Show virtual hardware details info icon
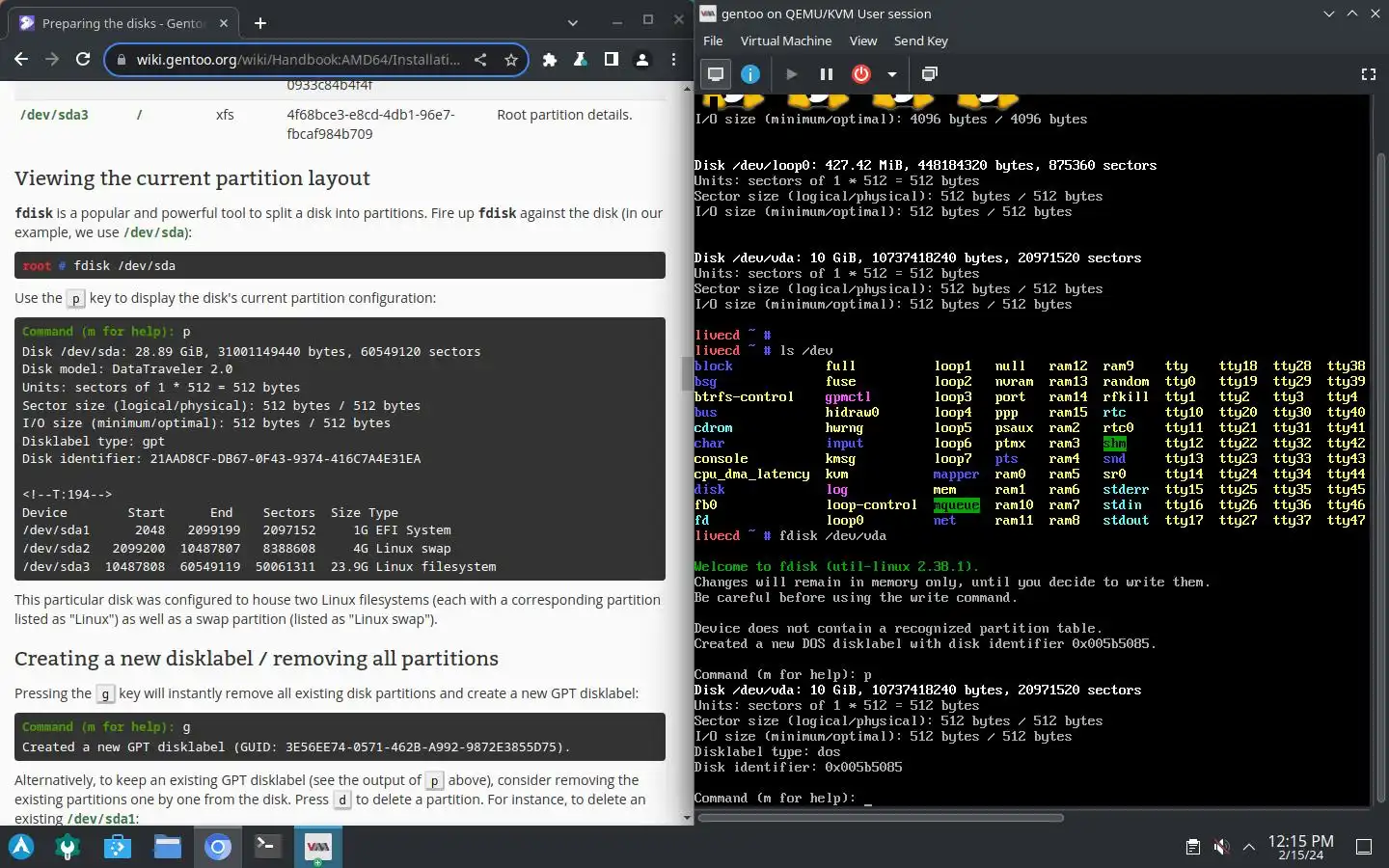The image size is (1389, 868). [750, 74]
